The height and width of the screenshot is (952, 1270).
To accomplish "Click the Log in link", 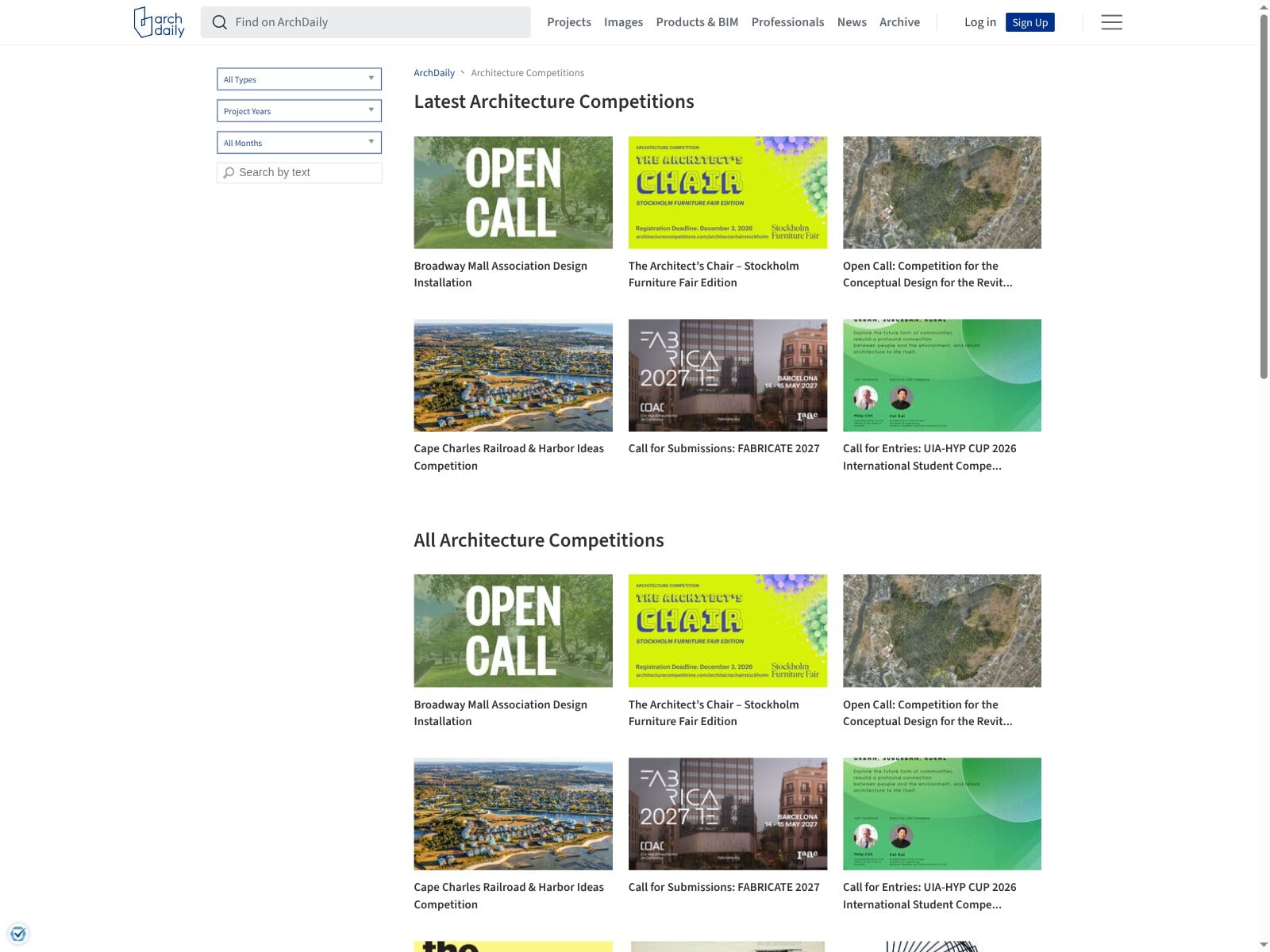I will point(979,22).
